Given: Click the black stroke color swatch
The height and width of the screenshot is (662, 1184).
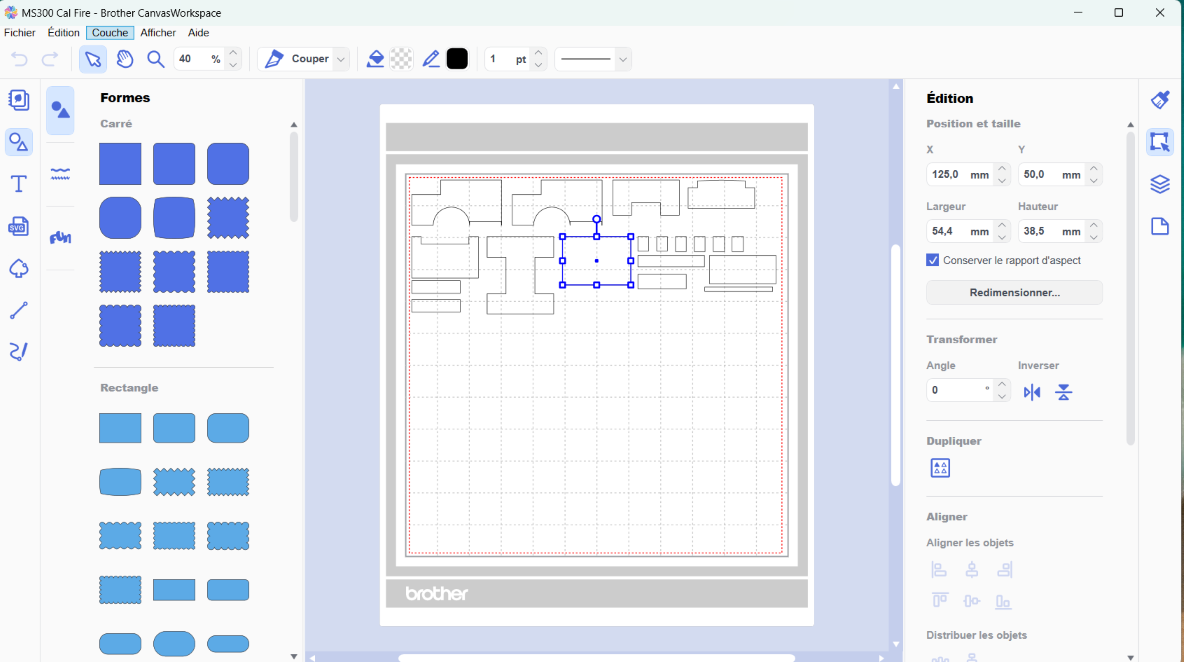Looking at the screenshot, I should coord(457,59).
